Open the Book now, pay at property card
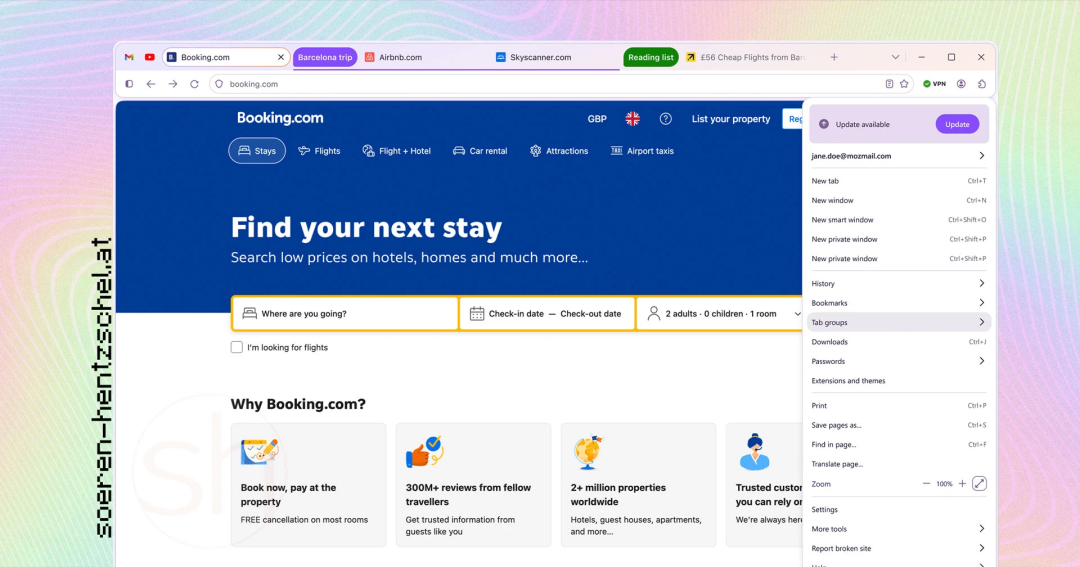The height and width of the screenshot is (567, 1080). coord(309,485)
